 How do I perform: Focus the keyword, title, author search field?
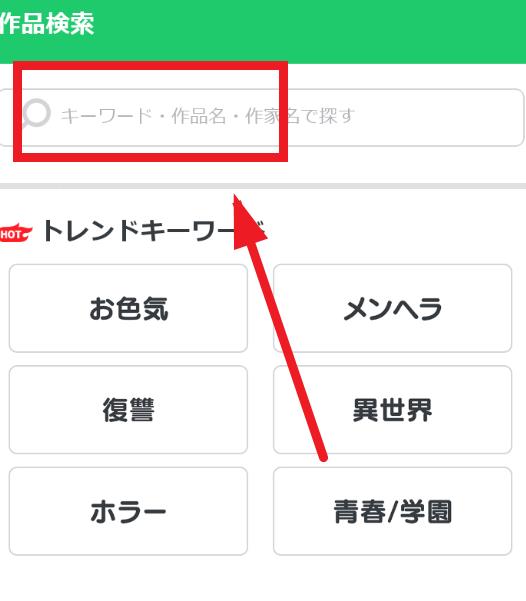click(261, 117)
